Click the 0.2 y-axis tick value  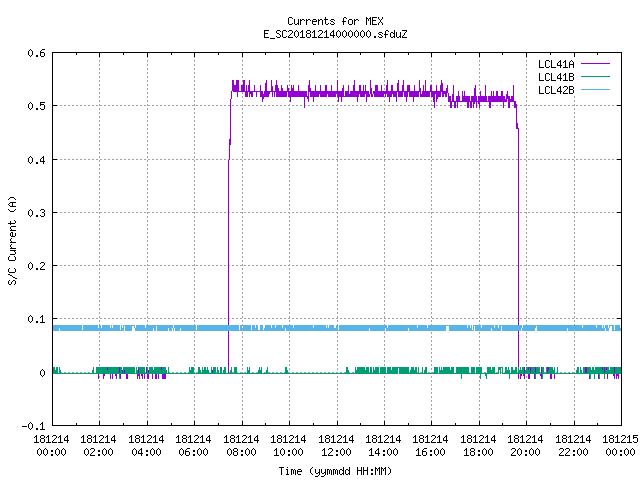[x=36, y=266]
